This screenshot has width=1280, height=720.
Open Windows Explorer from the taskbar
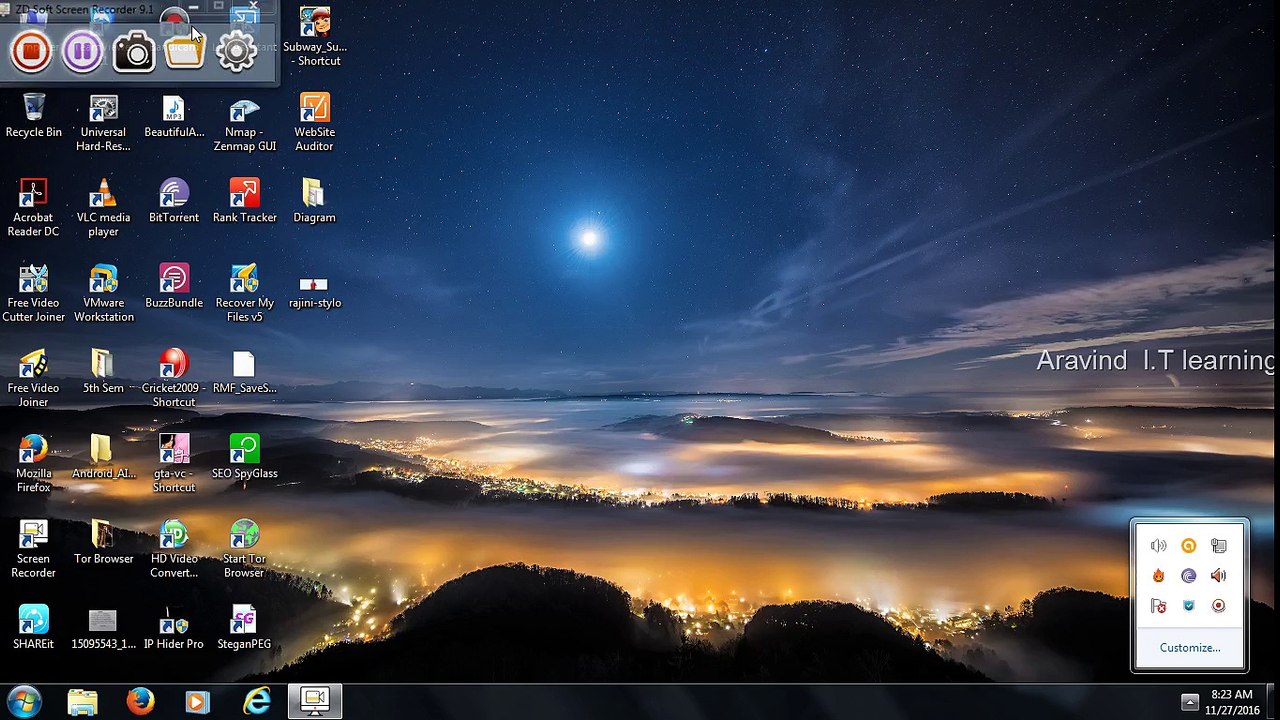point(83,702)
